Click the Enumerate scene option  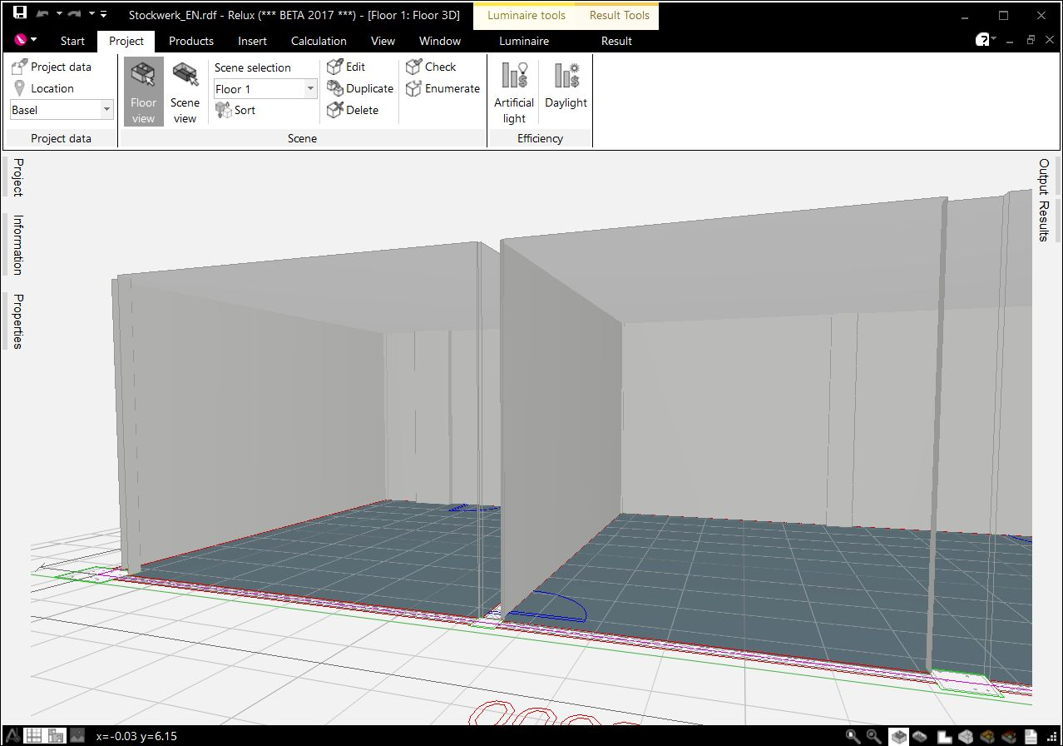(x=443, y=88)
